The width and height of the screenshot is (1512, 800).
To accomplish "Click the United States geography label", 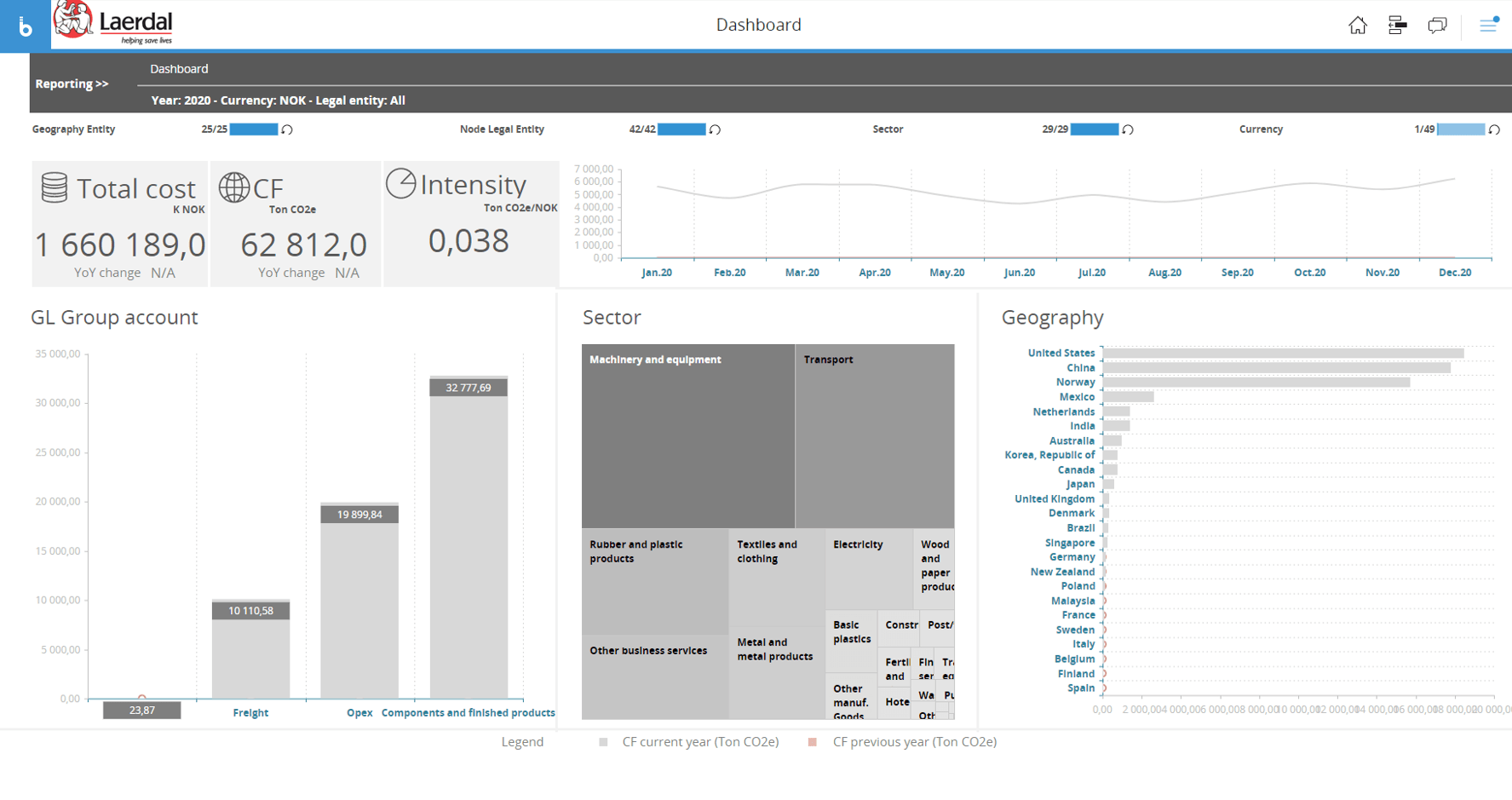I will [1061, 353].
